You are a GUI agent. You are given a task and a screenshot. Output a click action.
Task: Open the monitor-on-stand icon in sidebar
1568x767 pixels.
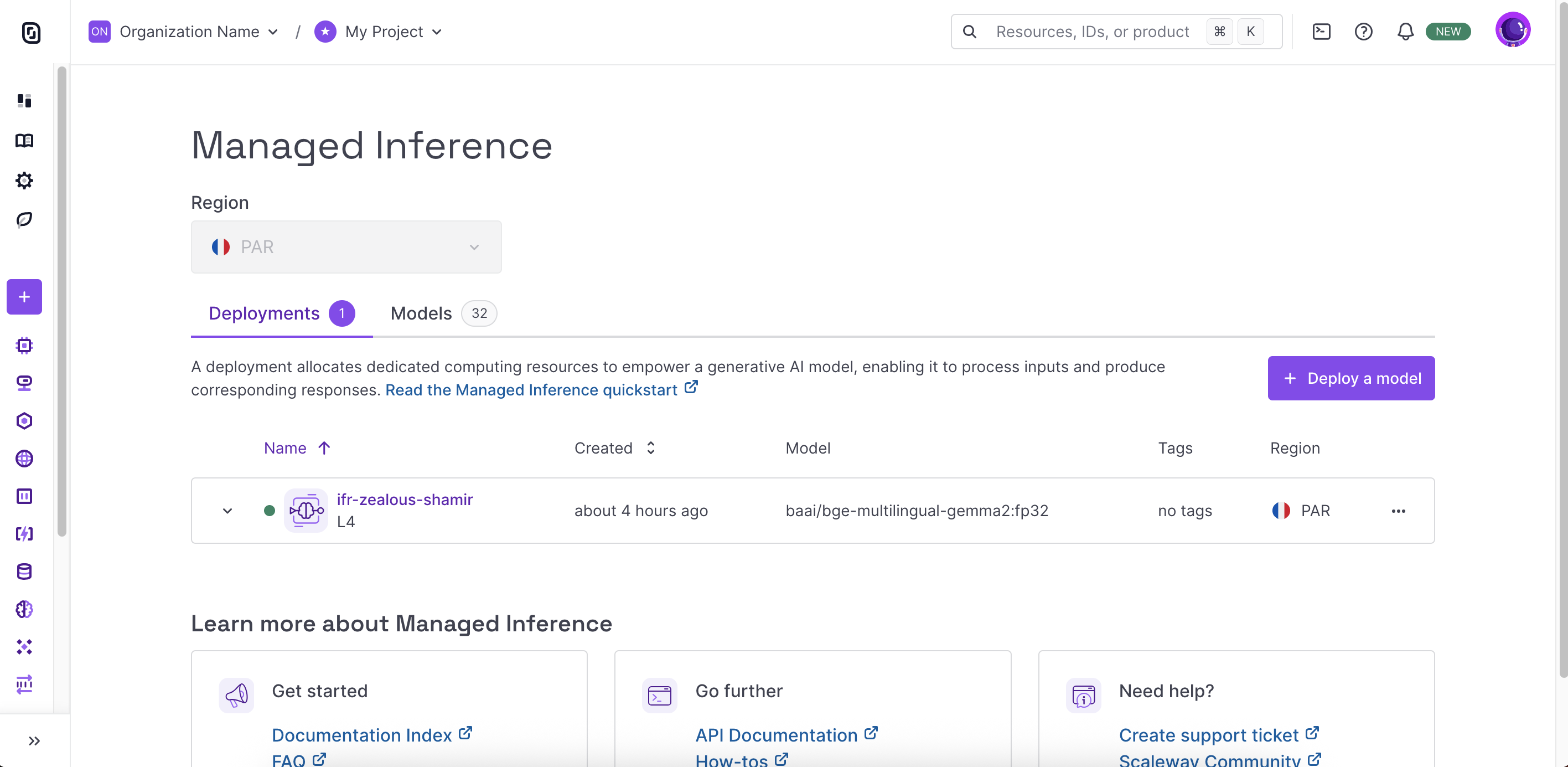24,383
